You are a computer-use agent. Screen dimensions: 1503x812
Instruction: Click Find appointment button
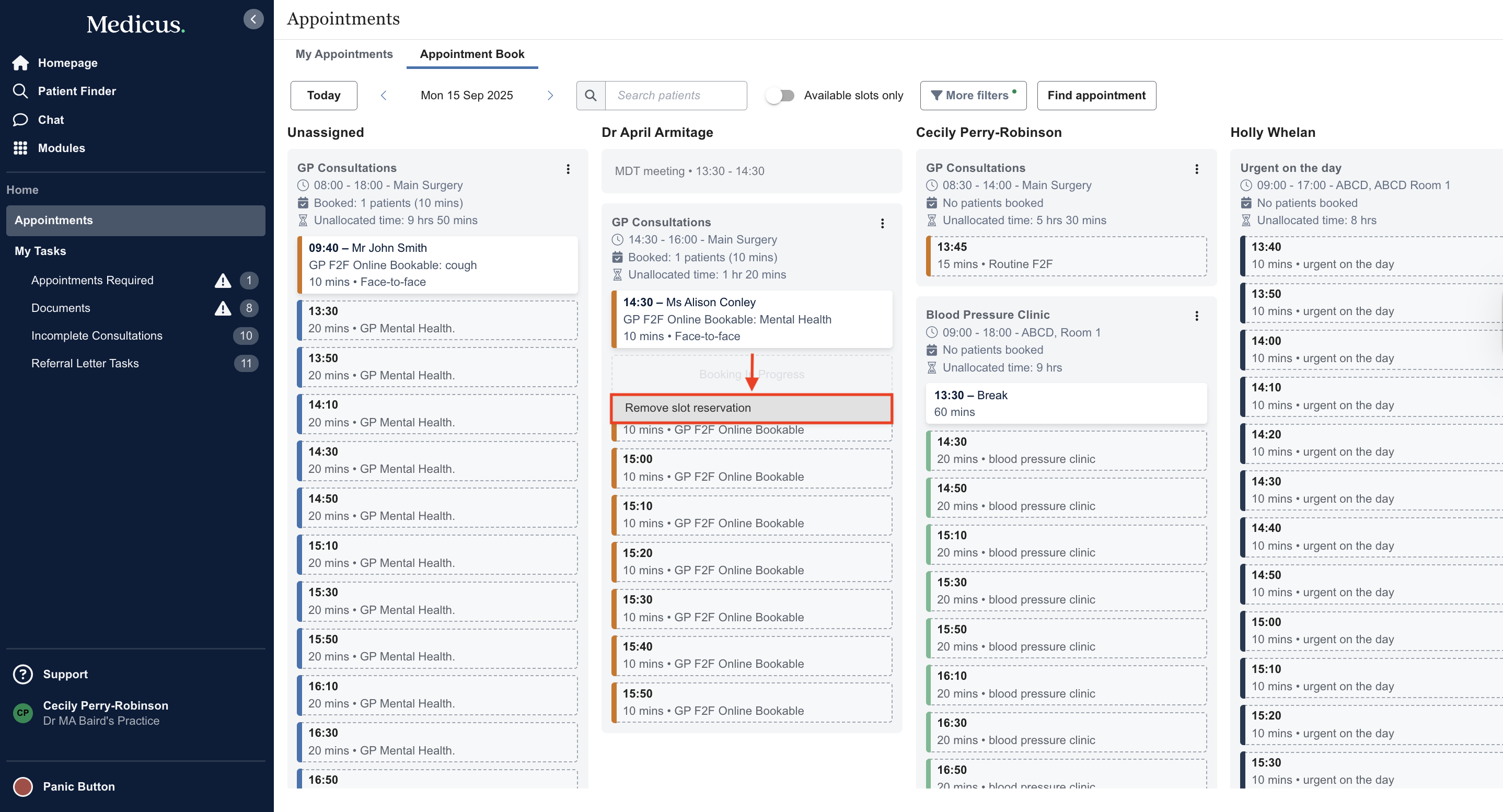point(1096,95)
